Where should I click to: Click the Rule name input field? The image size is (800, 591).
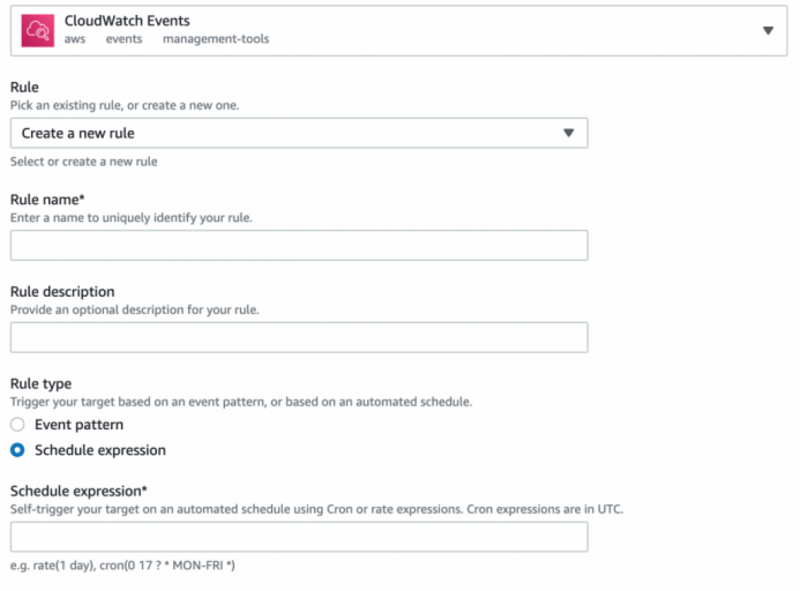299,245
